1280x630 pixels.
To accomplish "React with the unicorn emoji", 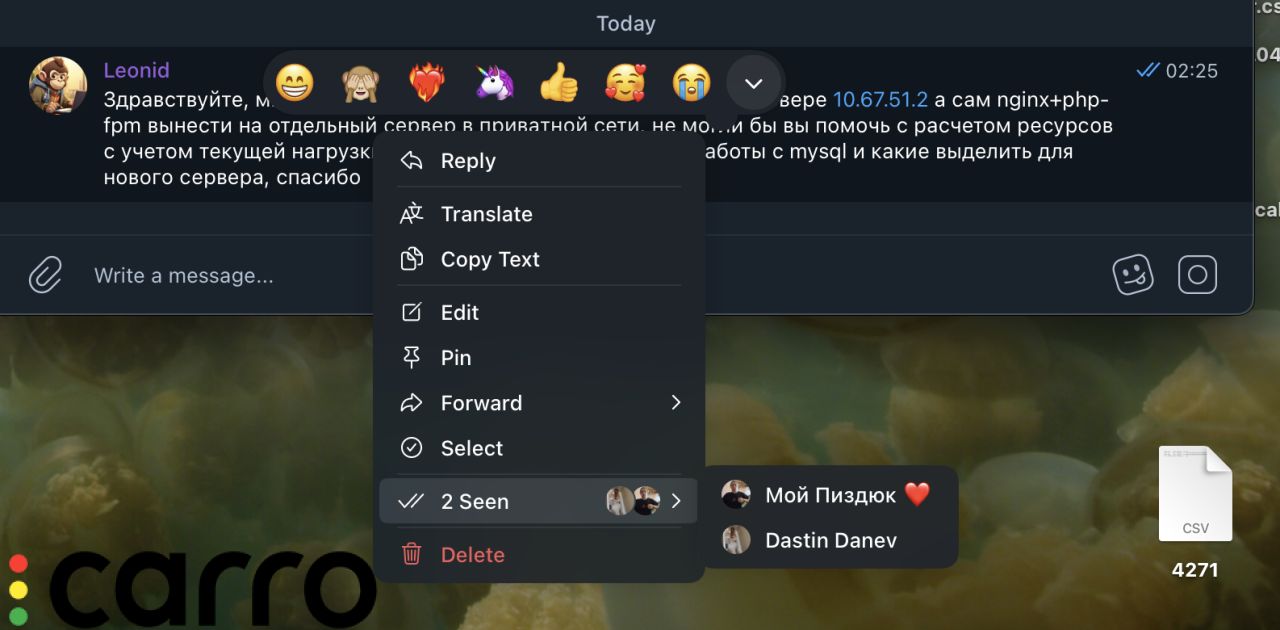I will 493,82.
